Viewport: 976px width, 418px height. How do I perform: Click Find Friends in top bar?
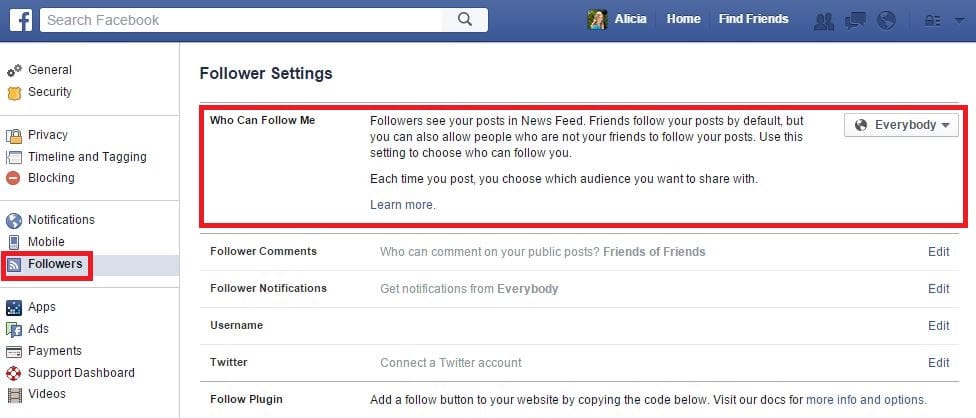coord(753,19)
